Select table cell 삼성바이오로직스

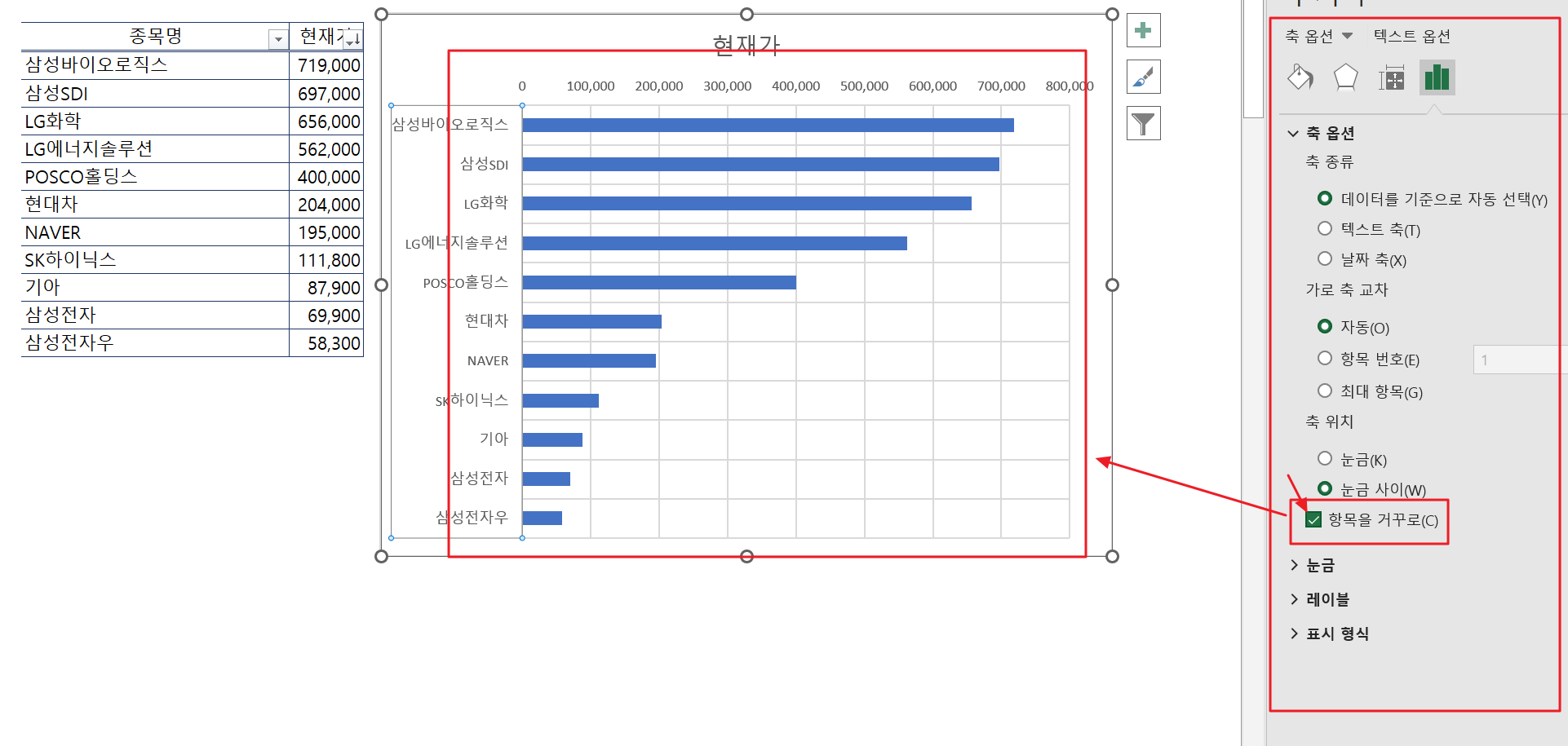tap(155, 65)
